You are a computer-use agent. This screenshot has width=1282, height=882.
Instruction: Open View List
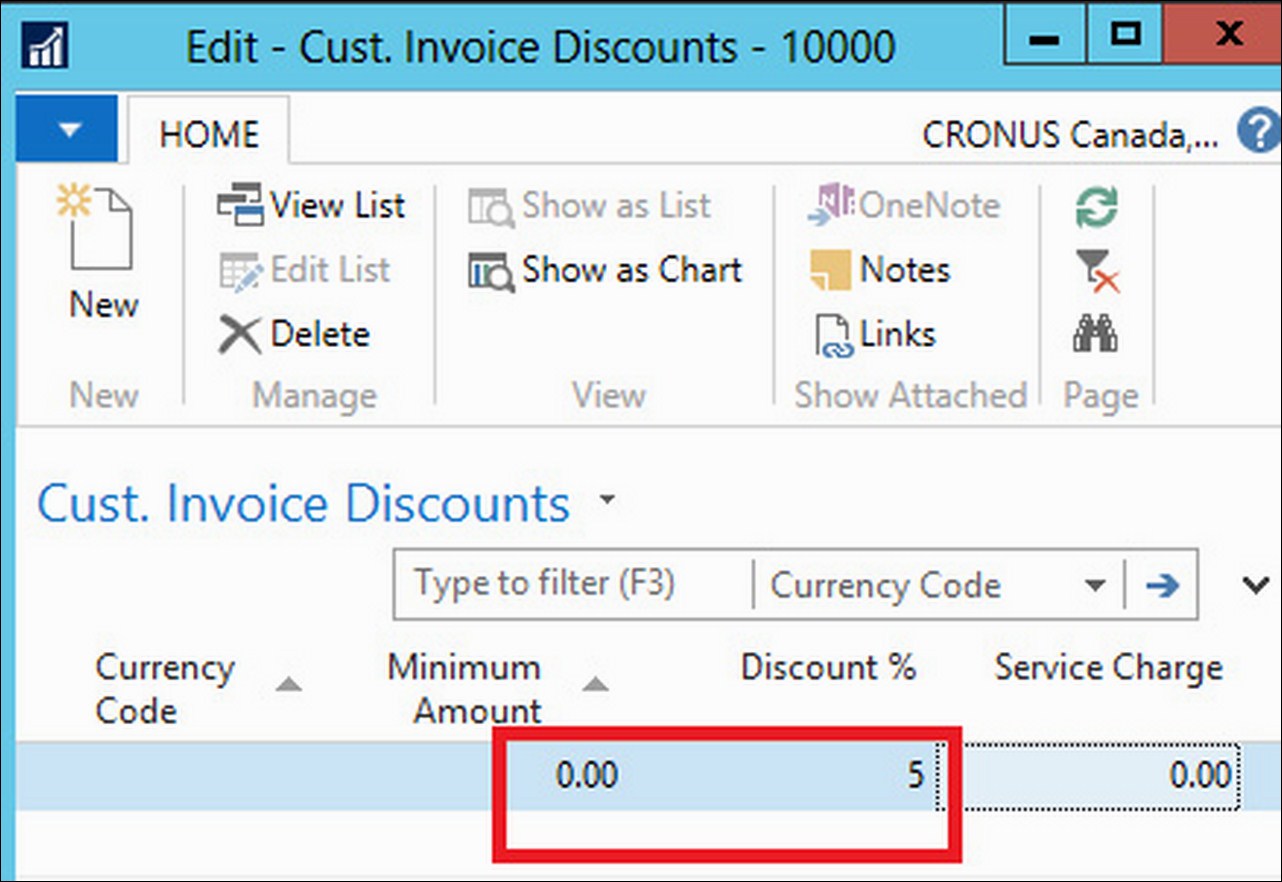[312, 205]
